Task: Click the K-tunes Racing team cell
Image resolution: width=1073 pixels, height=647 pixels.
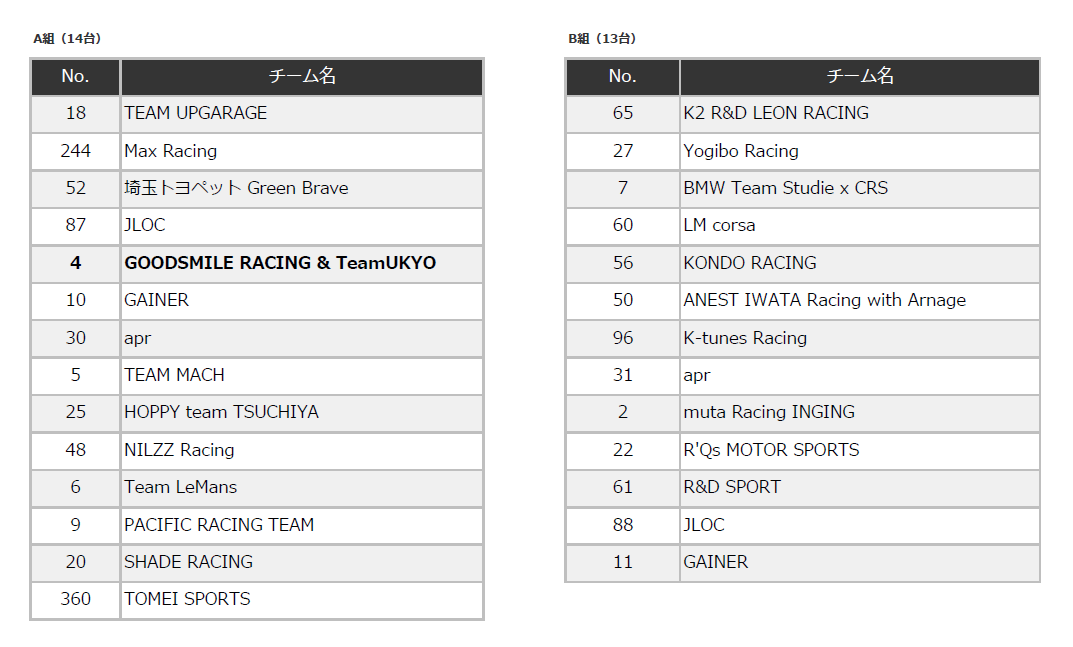Action: click(745, 338)
